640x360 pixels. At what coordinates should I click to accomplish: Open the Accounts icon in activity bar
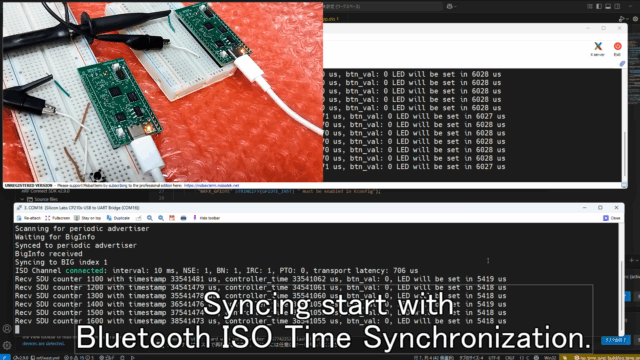coord(7,329)
